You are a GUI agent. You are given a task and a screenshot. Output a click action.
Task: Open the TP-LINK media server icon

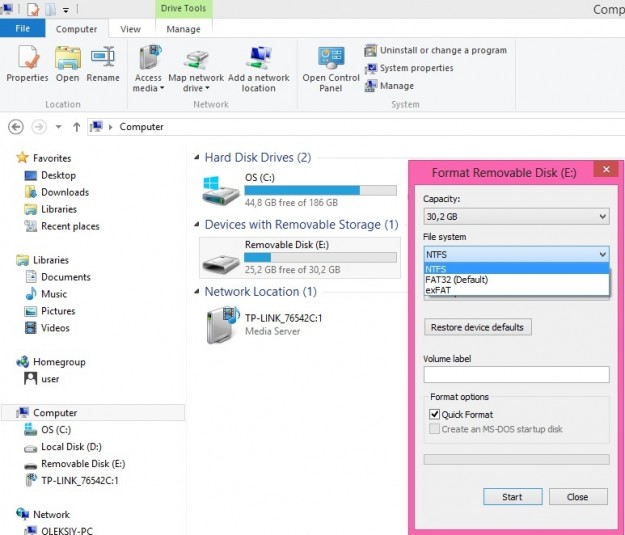[x=220, y=324]
